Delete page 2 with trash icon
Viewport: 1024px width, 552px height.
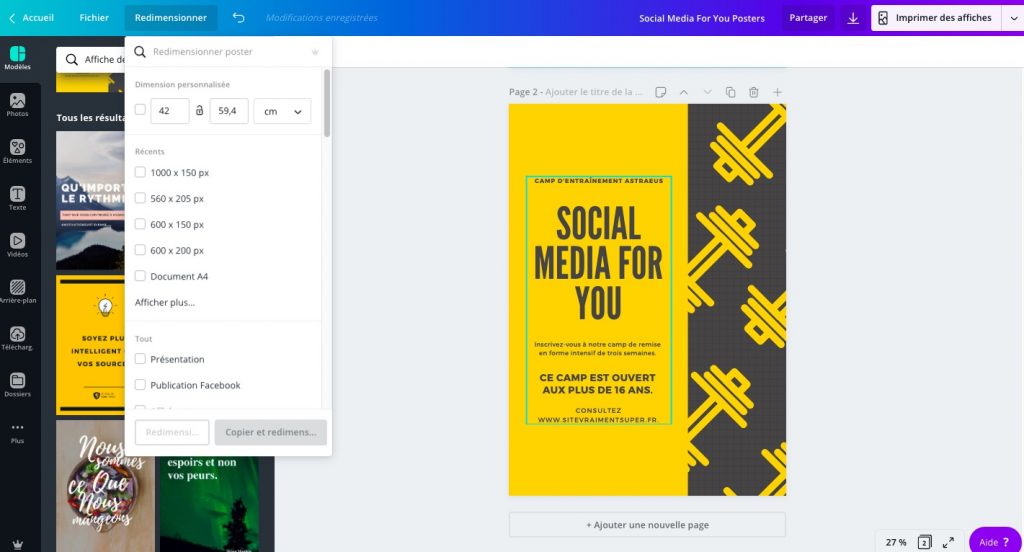click(754, 92)
